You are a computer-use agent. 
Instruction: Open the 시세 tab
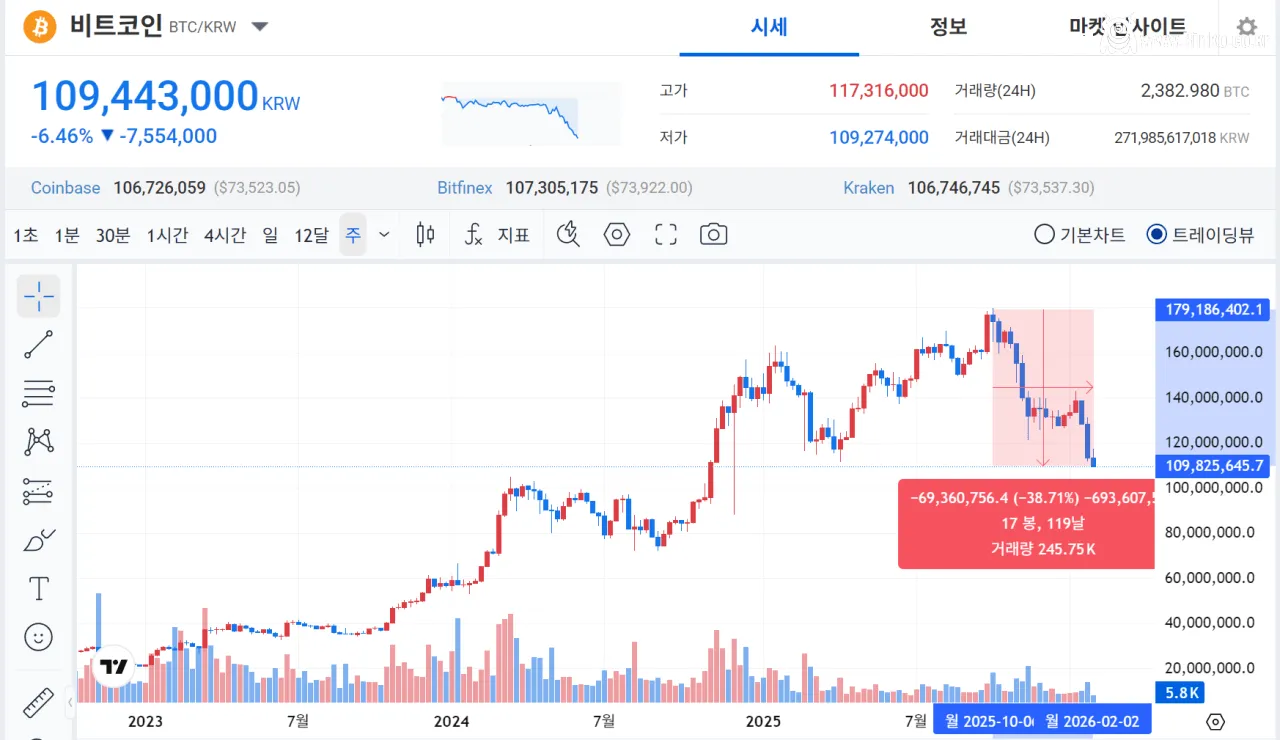tap(768, 26)
